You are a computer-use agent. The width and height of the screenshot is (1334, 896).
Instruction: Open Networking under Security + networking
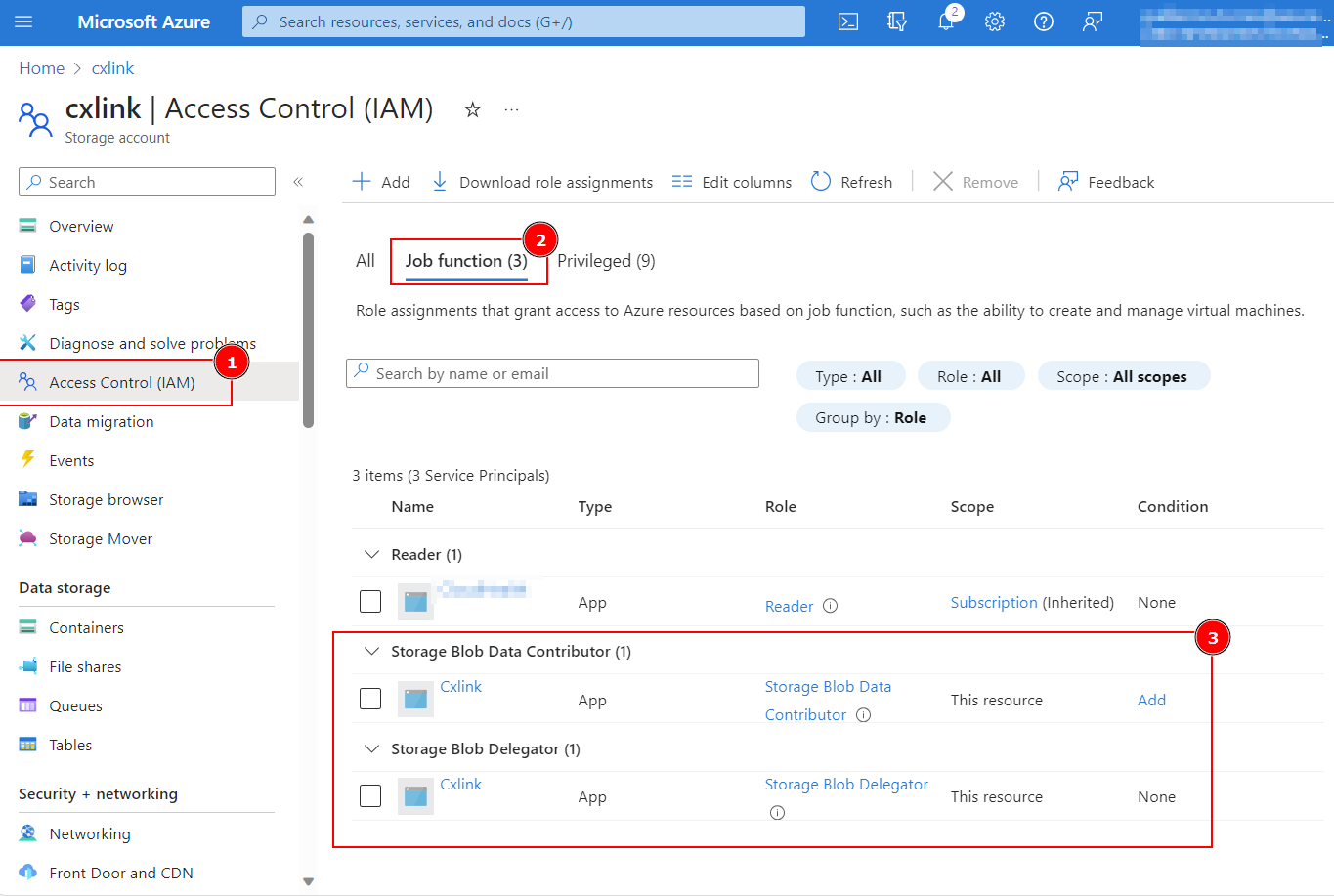pos(90,833)
